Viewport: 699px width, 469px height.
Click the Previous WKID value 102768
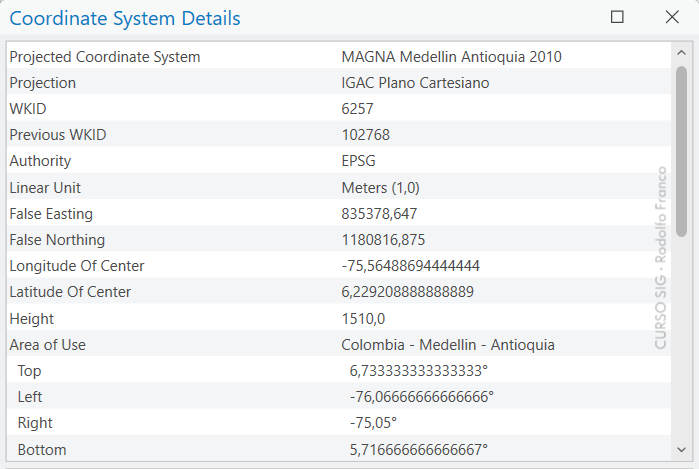coord(366,135)
